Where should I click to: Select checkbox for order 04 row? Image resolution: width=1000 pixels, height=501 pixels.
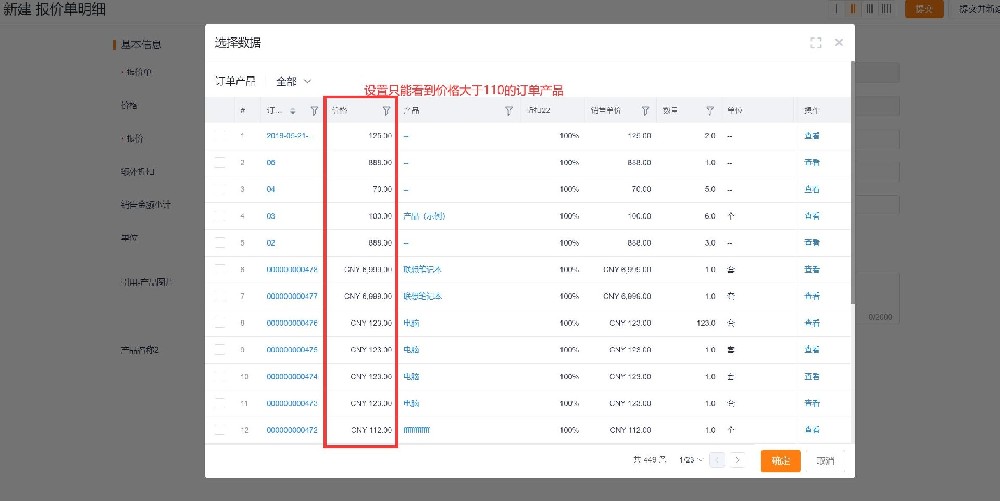click(220, 189)
